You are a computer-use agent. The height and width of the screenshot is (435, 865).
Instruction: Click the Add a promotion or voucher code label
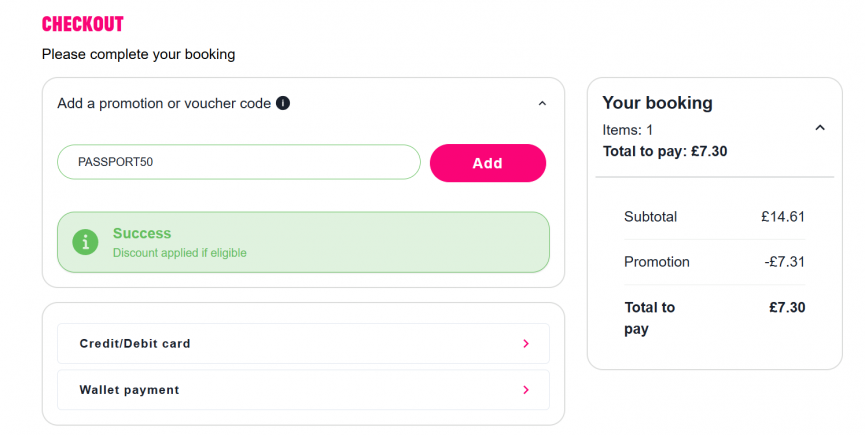(164, 104)
